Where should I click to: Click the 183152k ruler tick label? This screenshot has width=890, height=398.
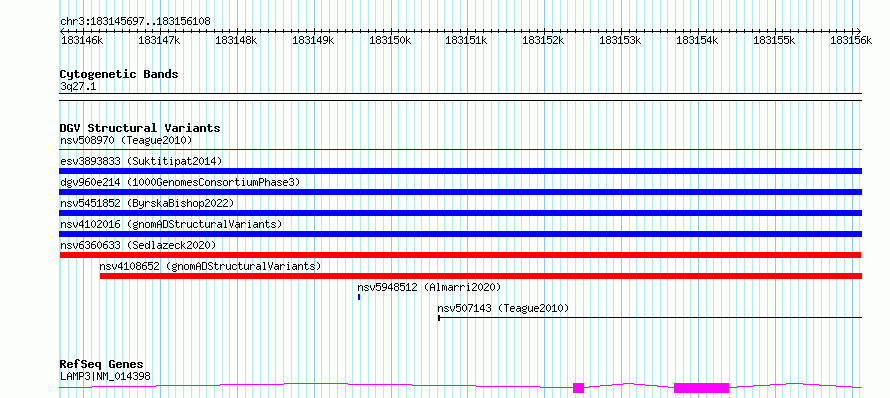(544, 40)
